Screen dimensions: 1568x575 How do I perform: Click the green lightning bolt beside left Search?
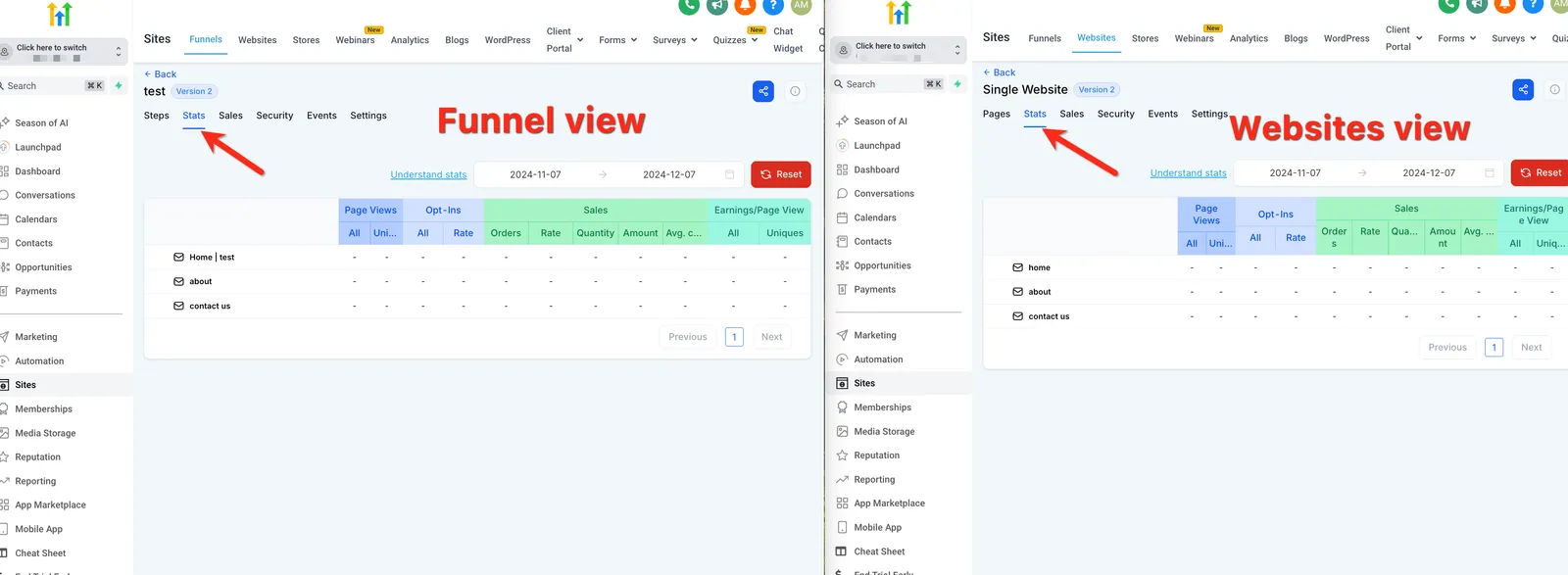(x=119, y=86)
